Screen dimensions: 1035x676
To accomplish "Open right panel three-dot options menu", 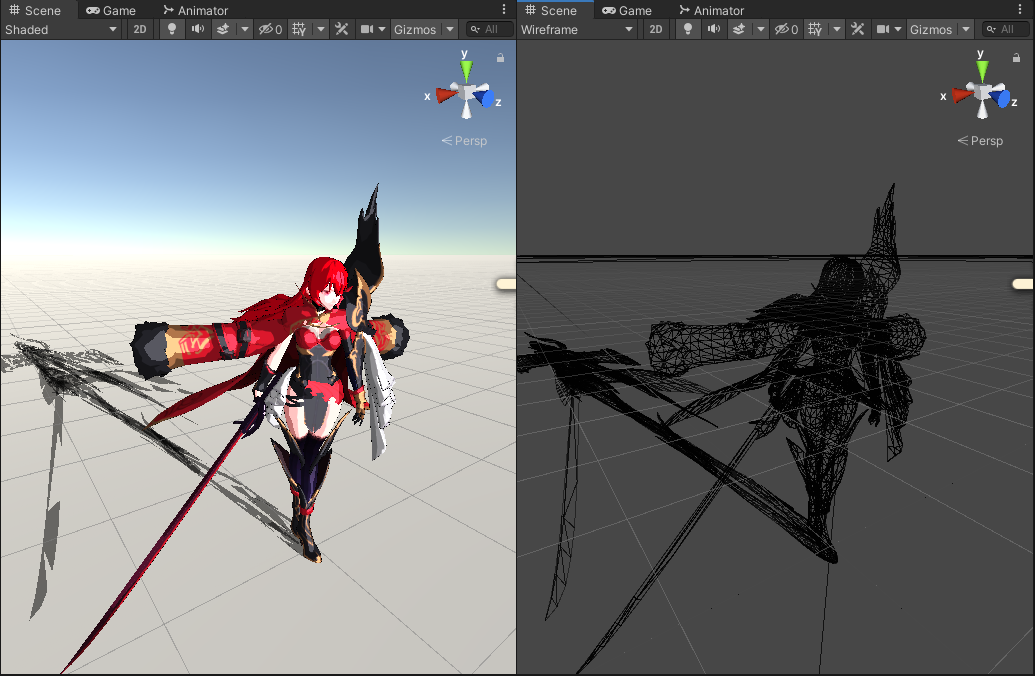I will 1020,9.
